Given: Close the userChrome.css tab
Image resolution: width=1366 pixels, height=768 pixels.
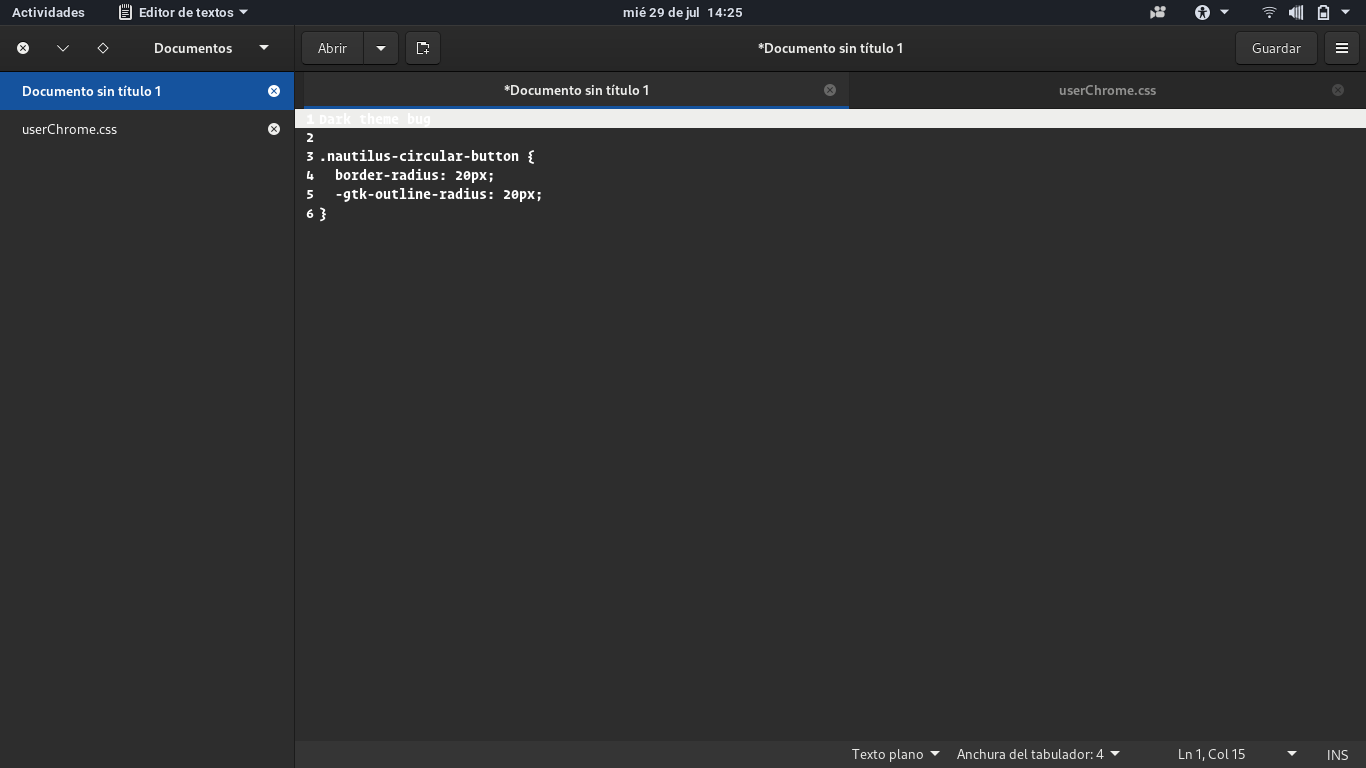Looking at the screenshot, I should (x=1338, y=89).
